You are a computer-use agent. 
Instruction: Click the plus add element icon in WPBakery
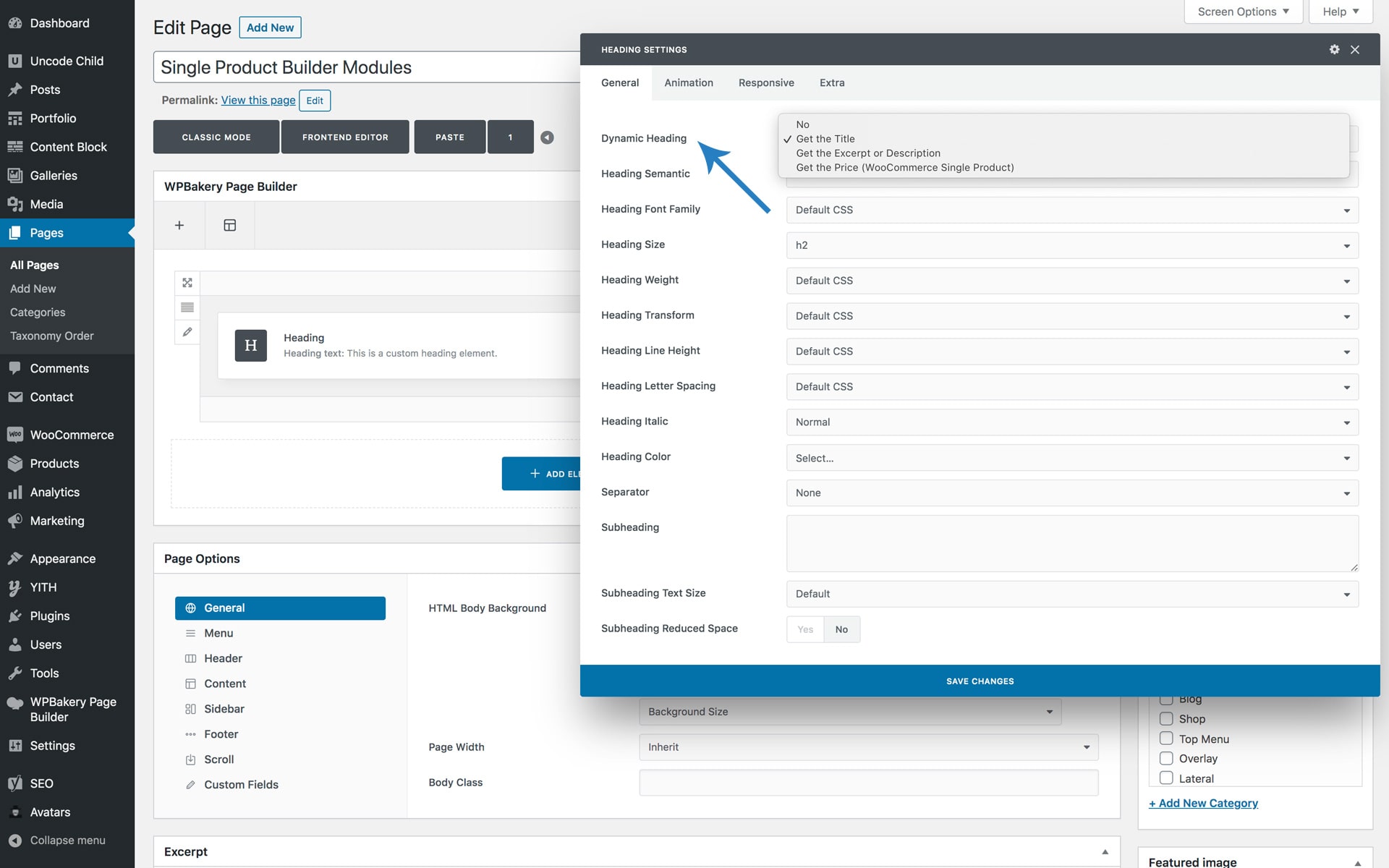(179, 225)
